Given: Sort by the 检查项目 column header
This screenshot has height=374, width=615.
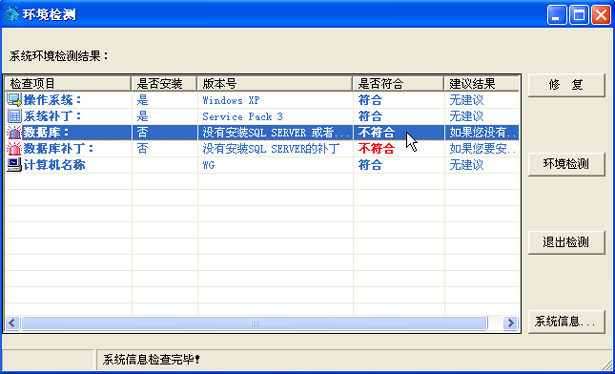Looking at the screenshot, I should click(x=68, y=84).
